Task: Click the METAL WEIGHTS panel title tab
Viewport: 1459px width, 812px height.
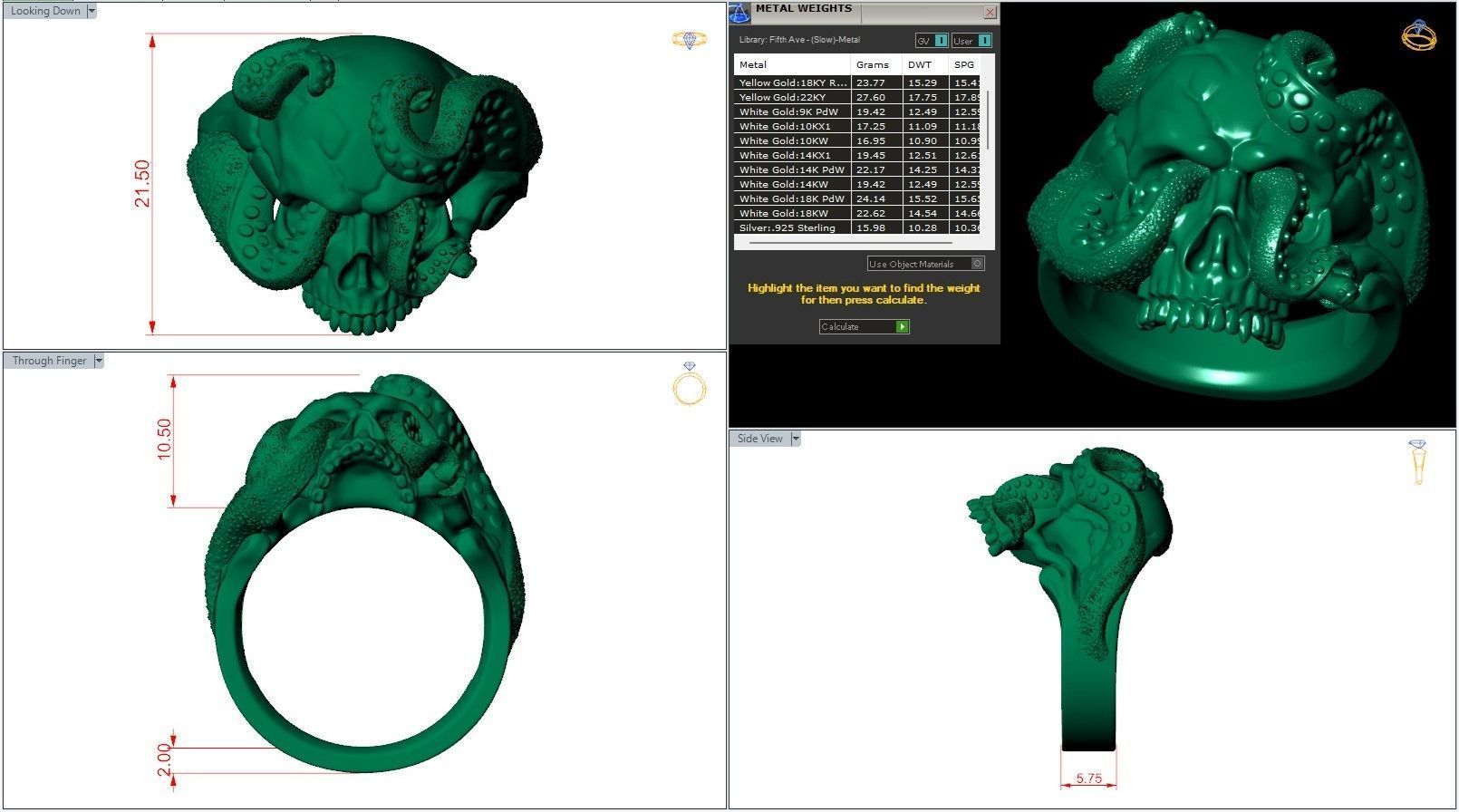Action: (x=804, y=9)
